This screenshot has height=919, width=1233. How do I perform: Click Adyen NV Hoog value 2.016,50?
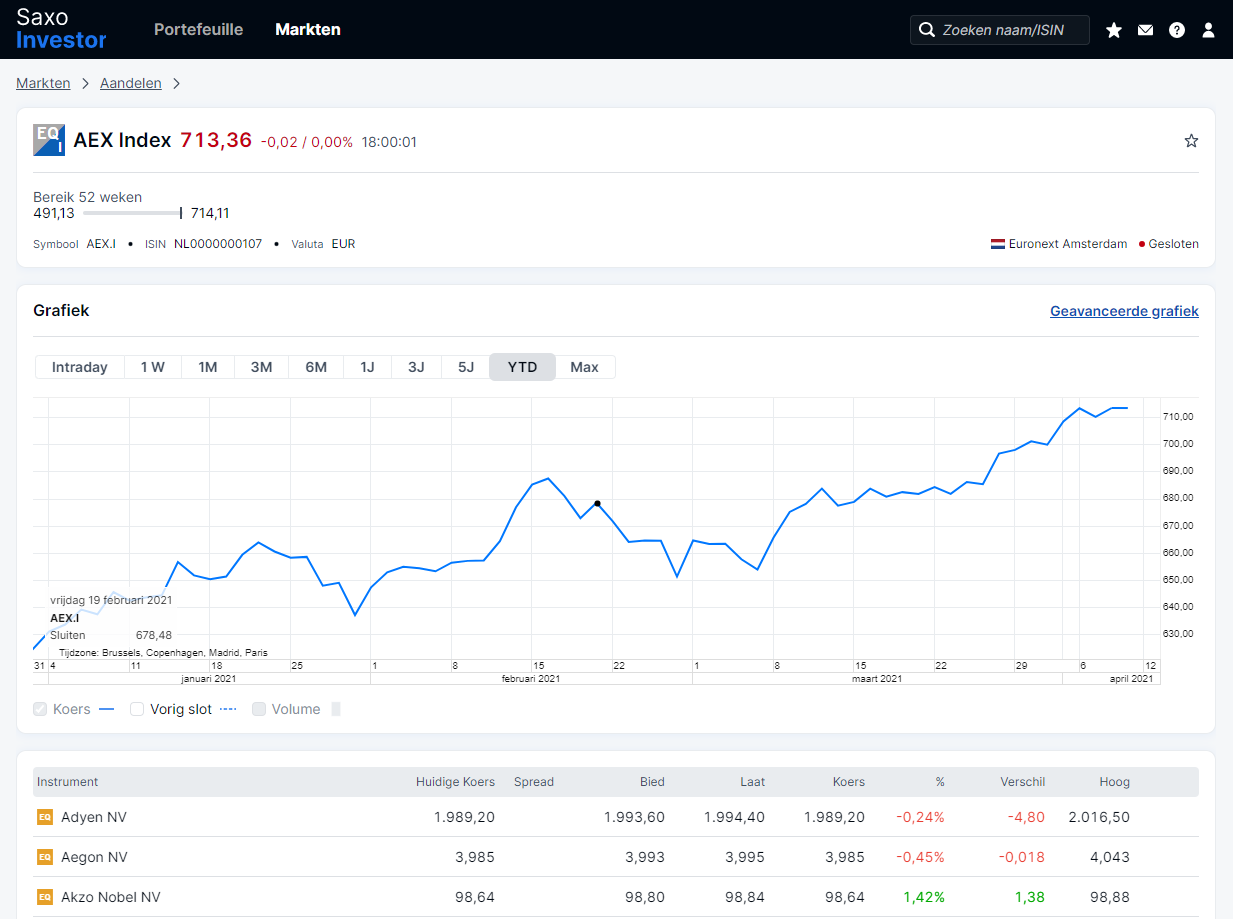1099,817
